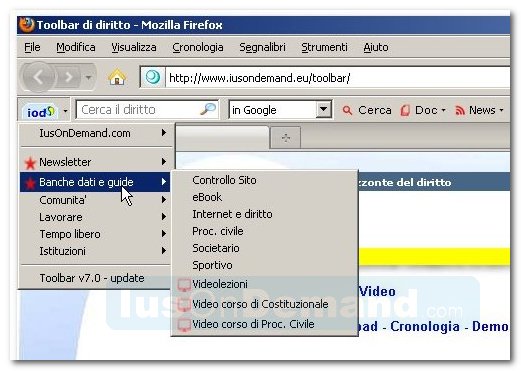Expand the Doc dropdown arrow
This screenshot has width=521, height=371.
tap(443, 110)
